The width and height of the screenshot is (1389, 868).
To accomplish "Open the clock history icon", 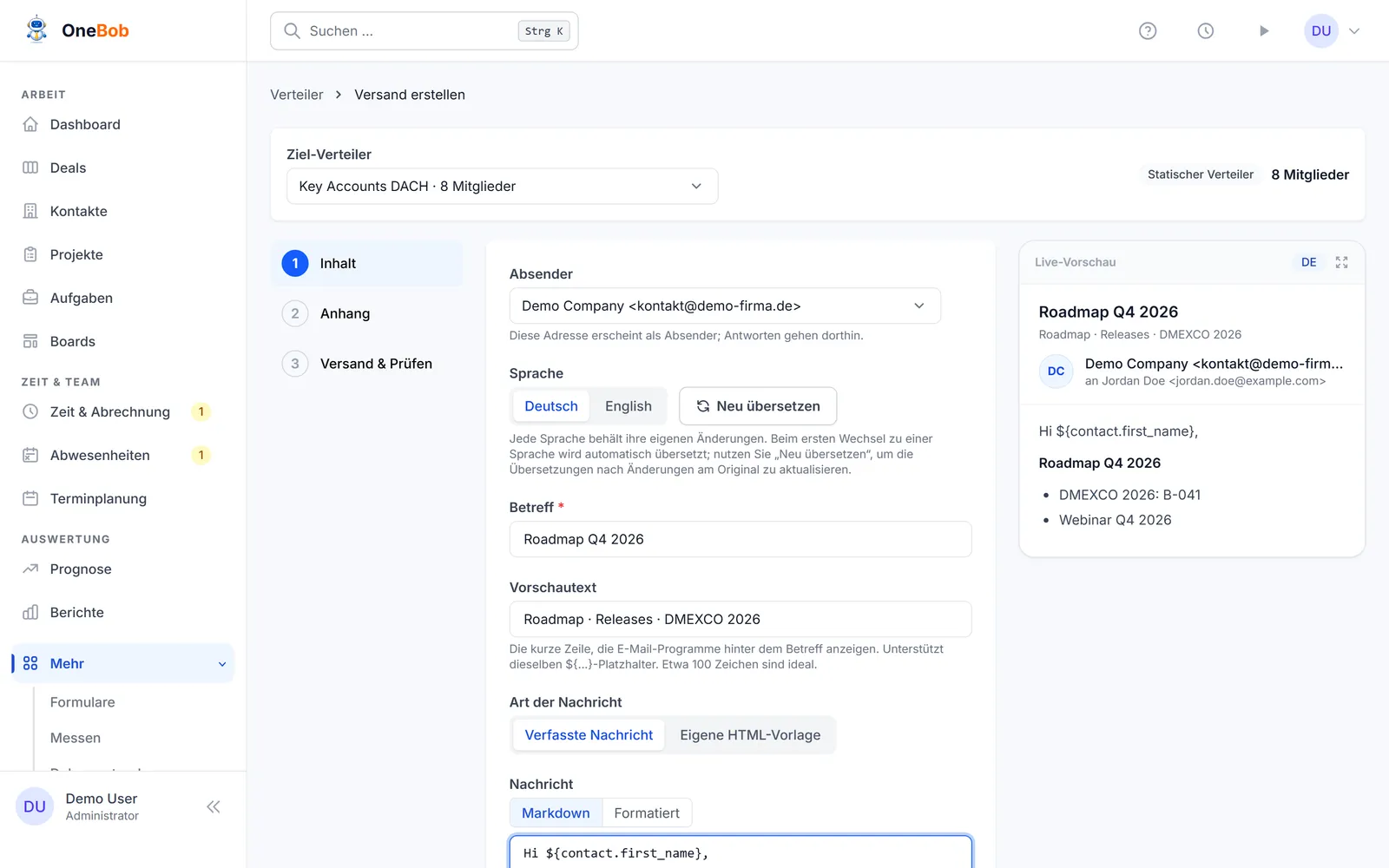I will pos(1206,31).
